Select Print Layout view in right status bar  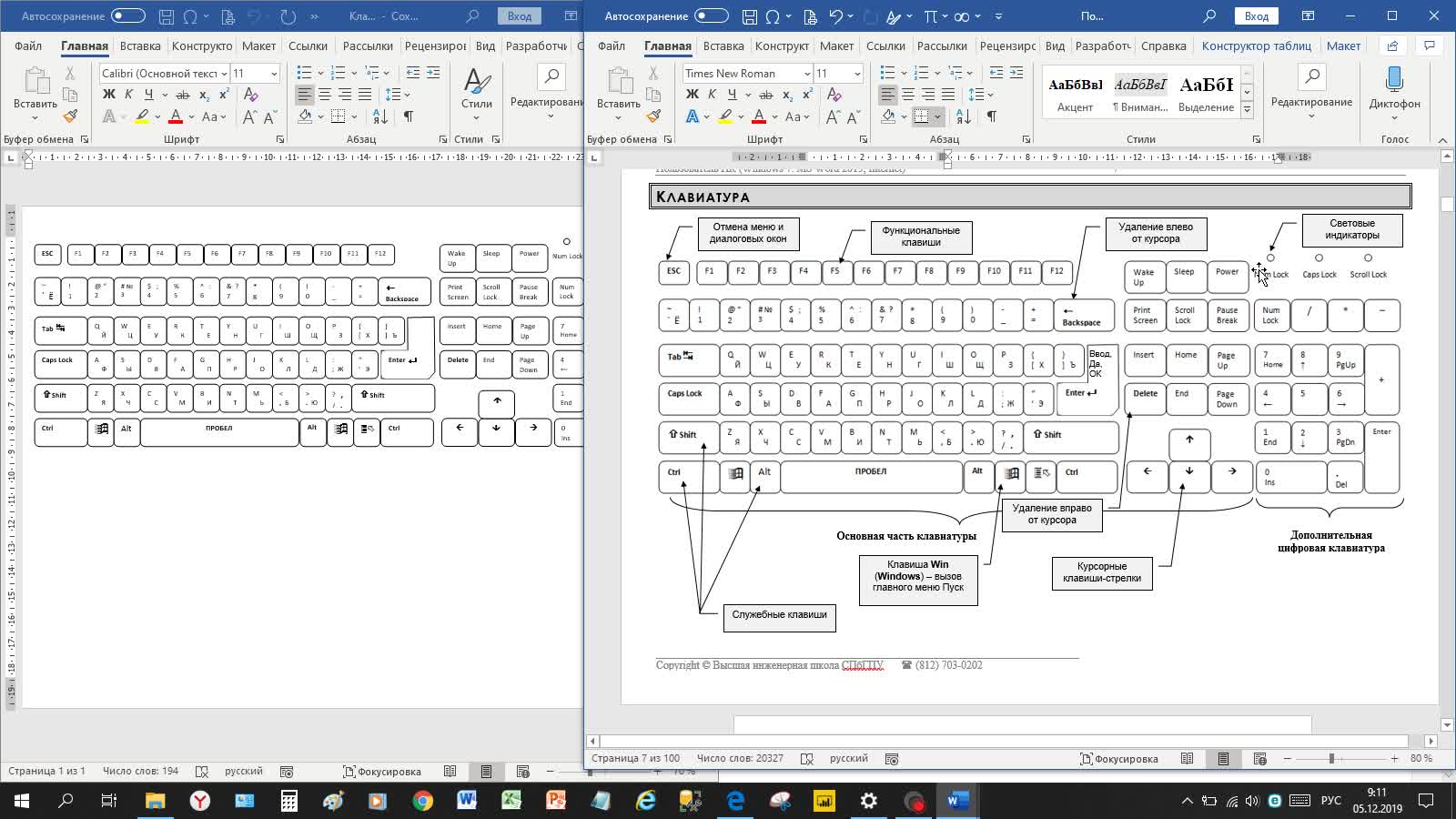(1223, 758)
